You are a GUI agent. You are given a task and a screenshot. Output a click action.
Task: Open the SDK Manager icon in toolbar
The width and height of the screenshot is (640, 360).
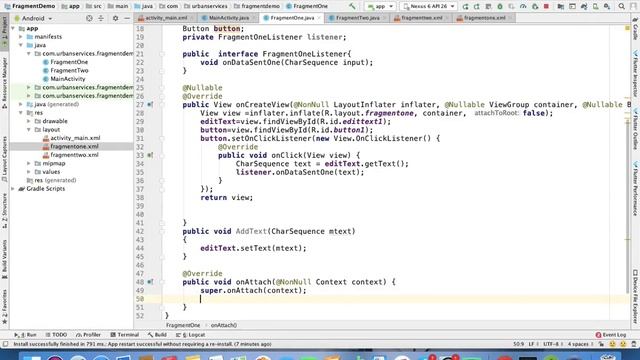607,7
